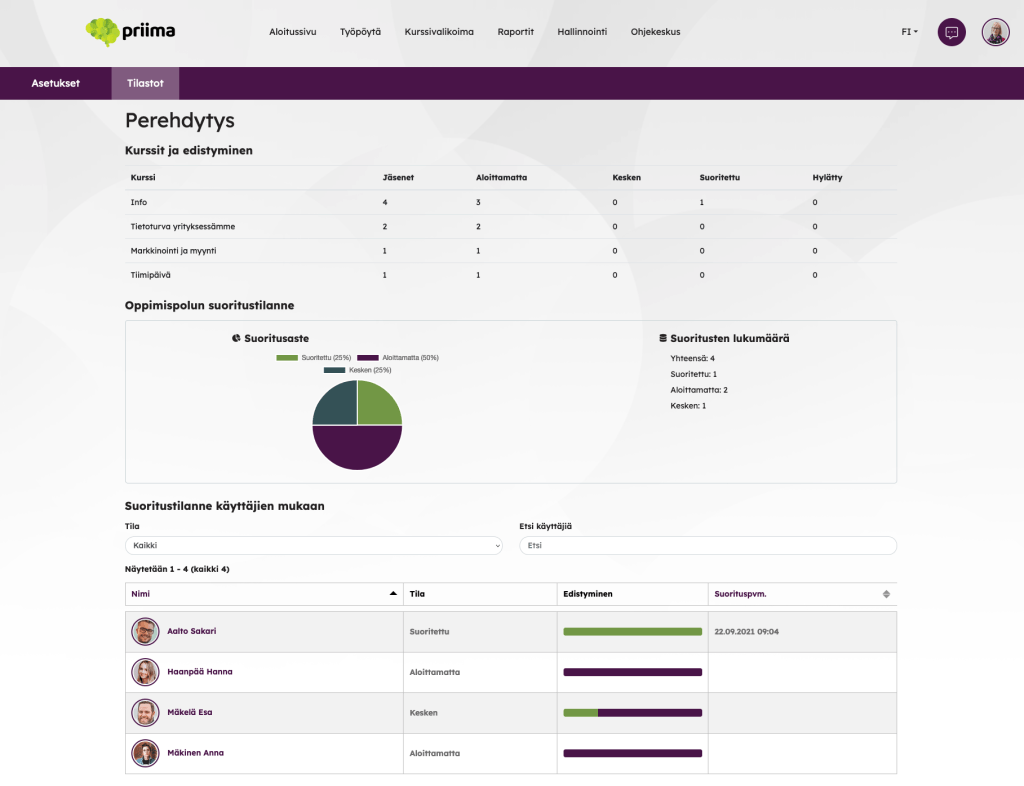Image resolution: width=1024 pixels, height=786 pixels.
Task: Open the FI language dropdown
Action: coord(909,32)
